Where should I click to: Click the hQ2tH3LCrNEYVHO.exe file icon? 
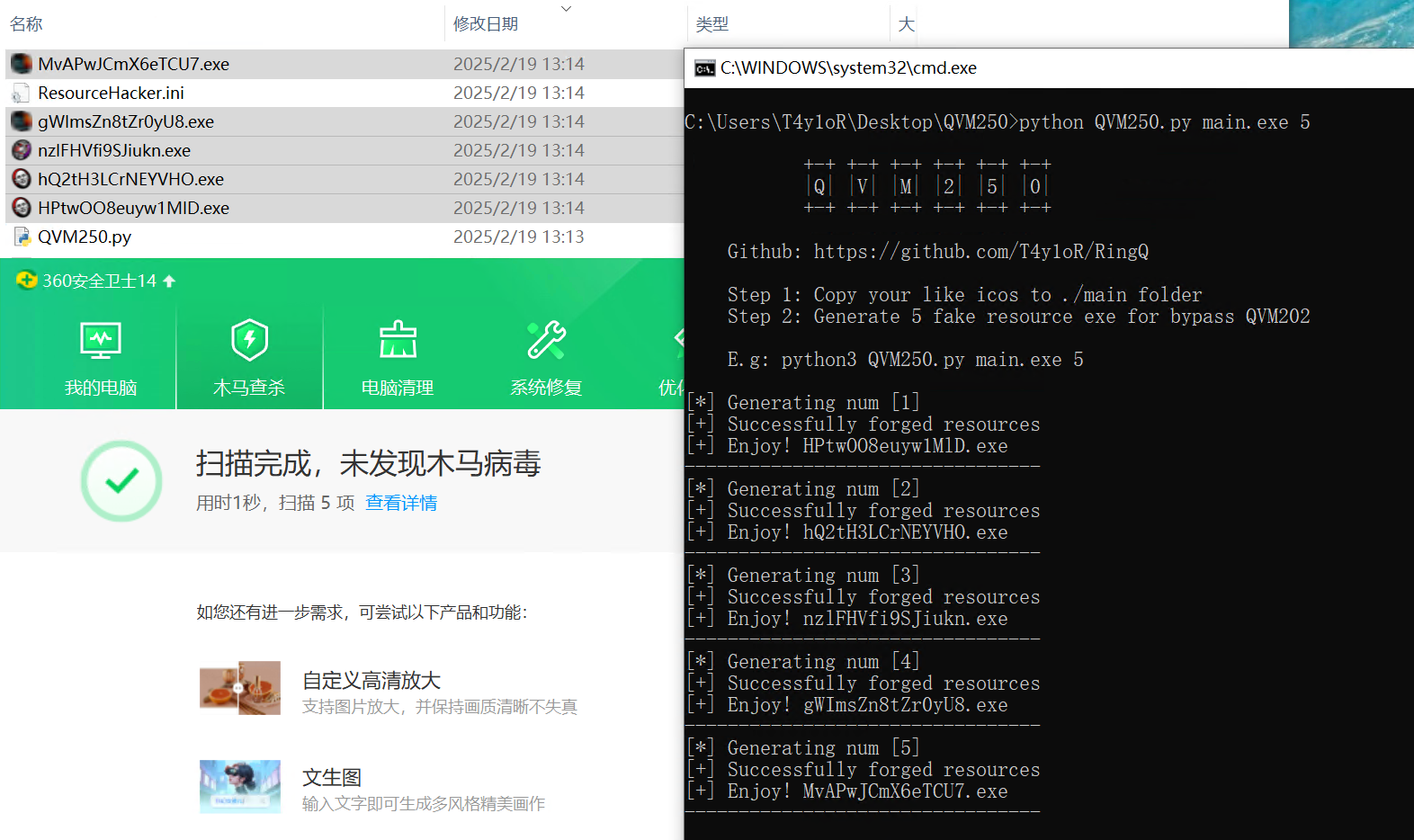pos(22,179)
